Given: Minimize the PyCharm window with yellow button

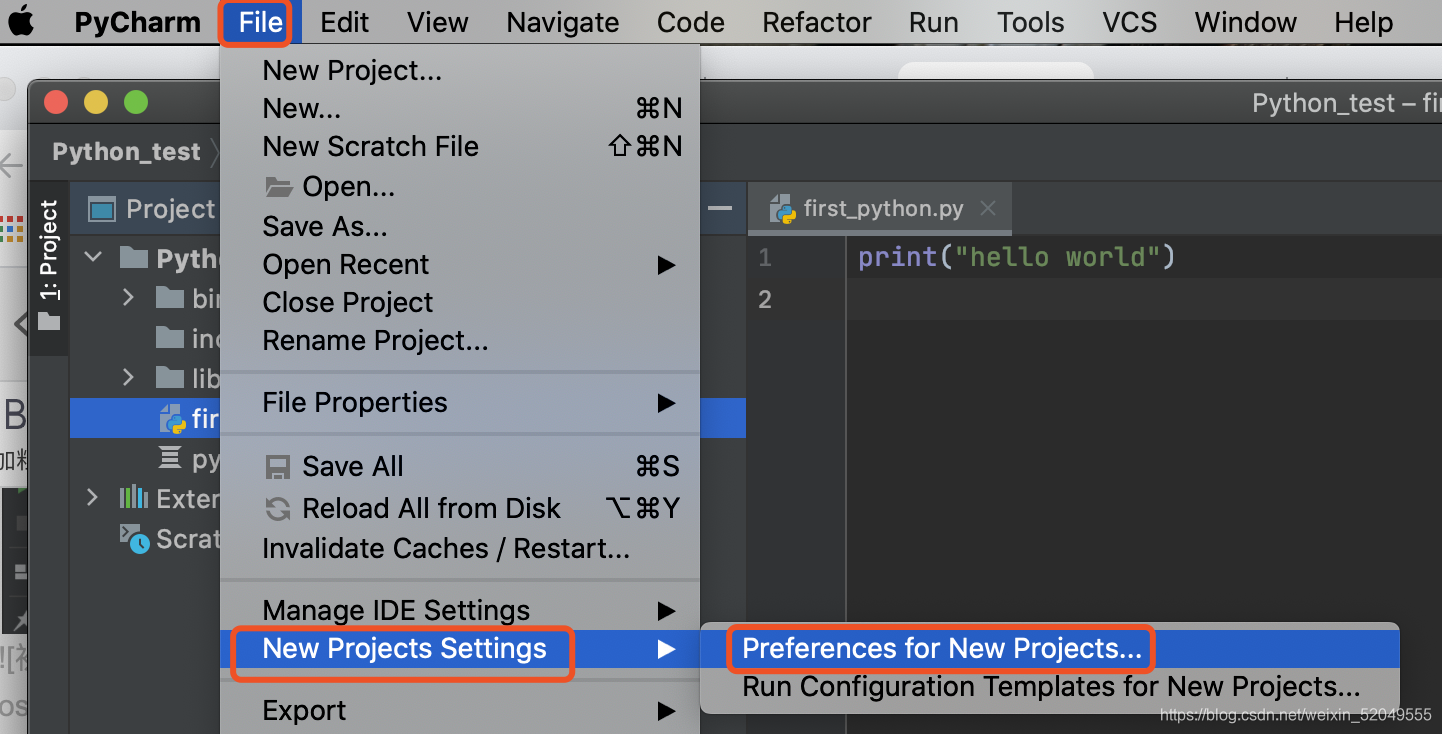Looking at the screenshot, I should pyautogui.click(x=96, y=102).
